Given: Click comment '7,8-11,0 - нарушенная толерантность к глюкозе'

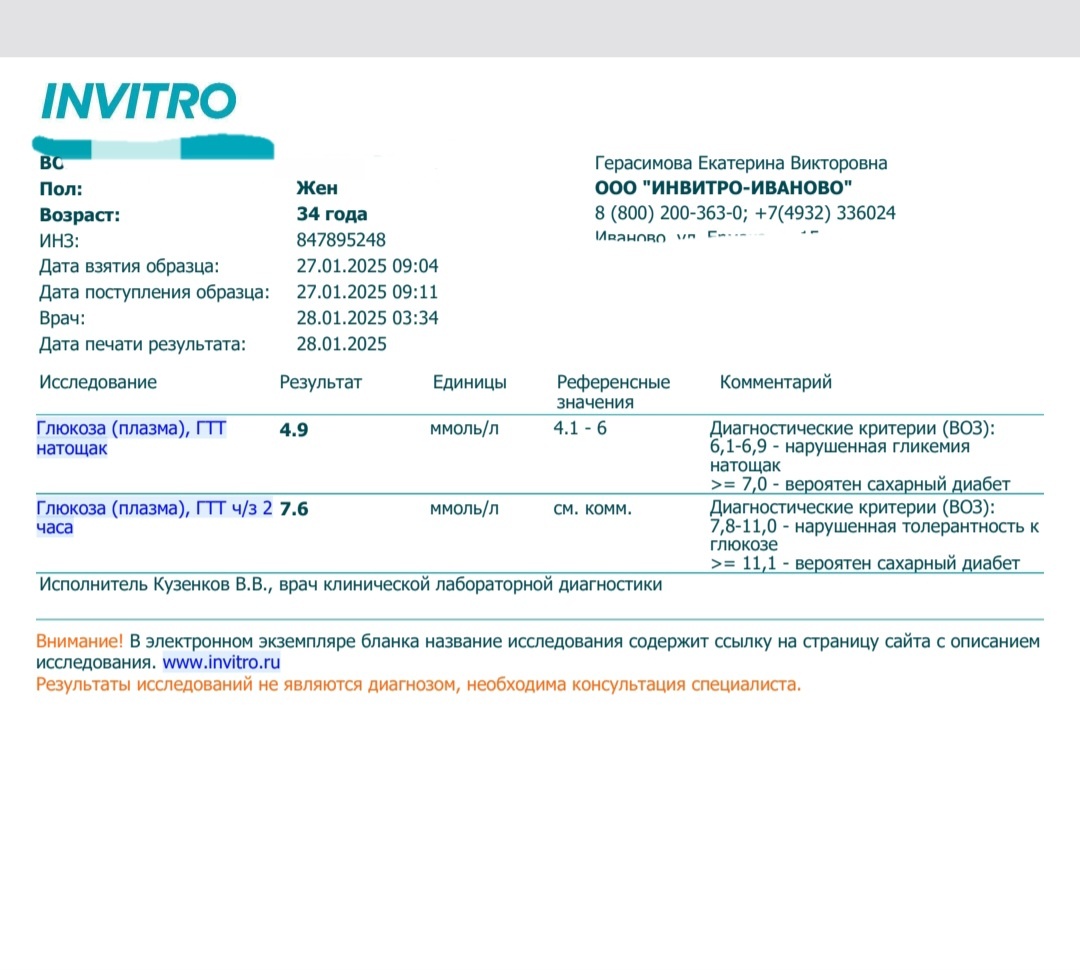Looking at the screenshot, I should (x=874, y=535).
